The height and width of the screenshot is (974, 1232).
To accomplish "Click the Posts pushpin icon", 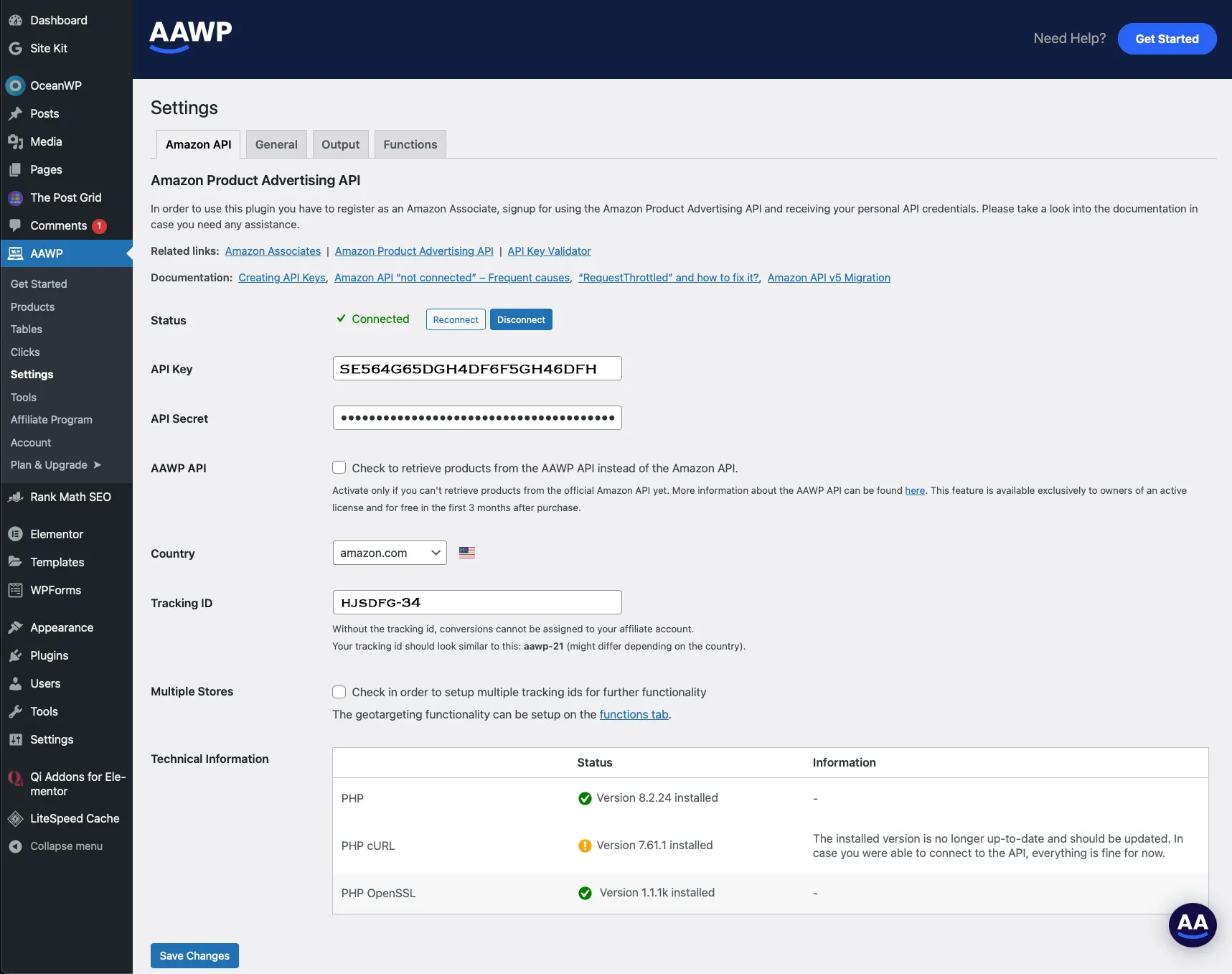I will pyautogui.click(x=15, y=113).
